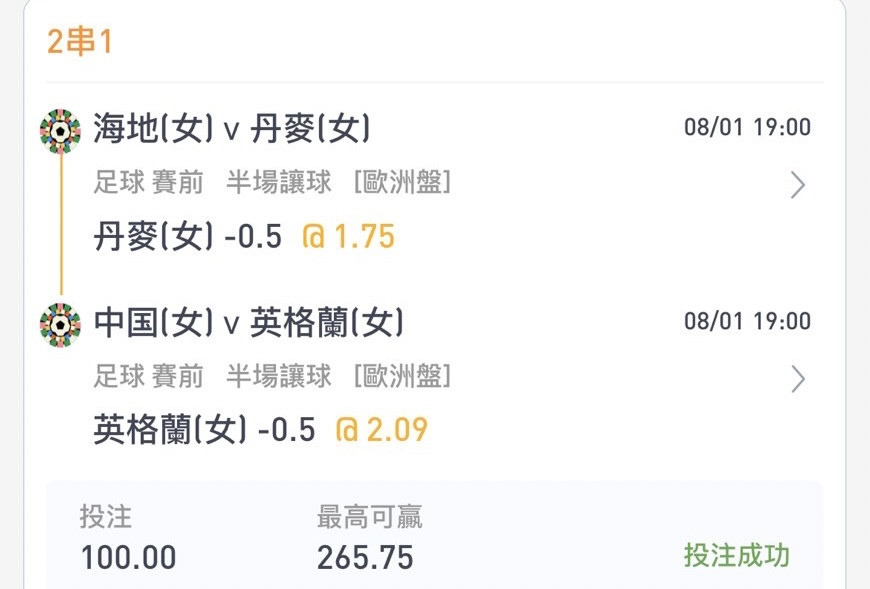
Task: Expand the China v England bet details chevron
Action: pos(797,379)
